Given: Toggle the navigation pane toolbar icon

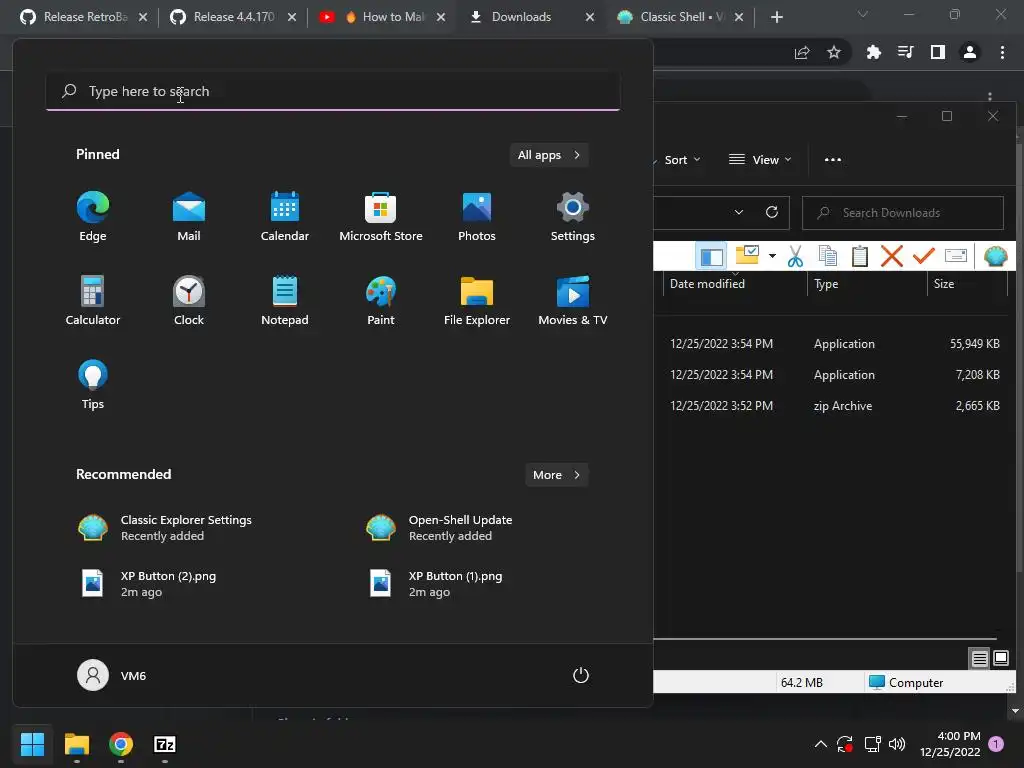Looking at the screenshot, I should pos(711,256).
